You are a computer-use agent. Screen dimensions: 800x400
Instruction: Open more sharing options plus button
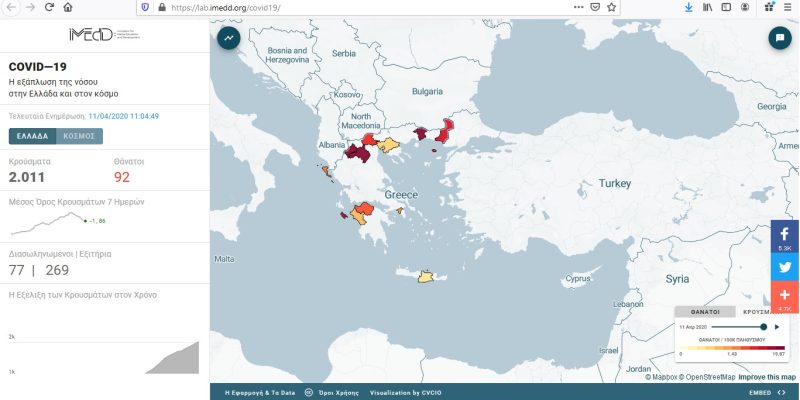785,297
